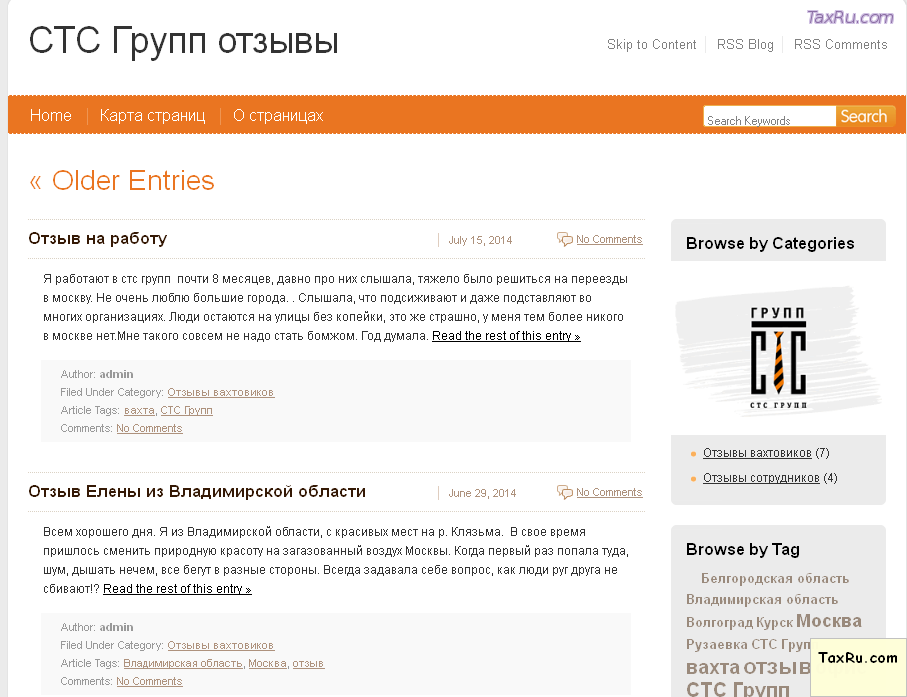
Task: Select Отзывы вахтовиков category in sidebar list
Action: (x=757, y=453)
